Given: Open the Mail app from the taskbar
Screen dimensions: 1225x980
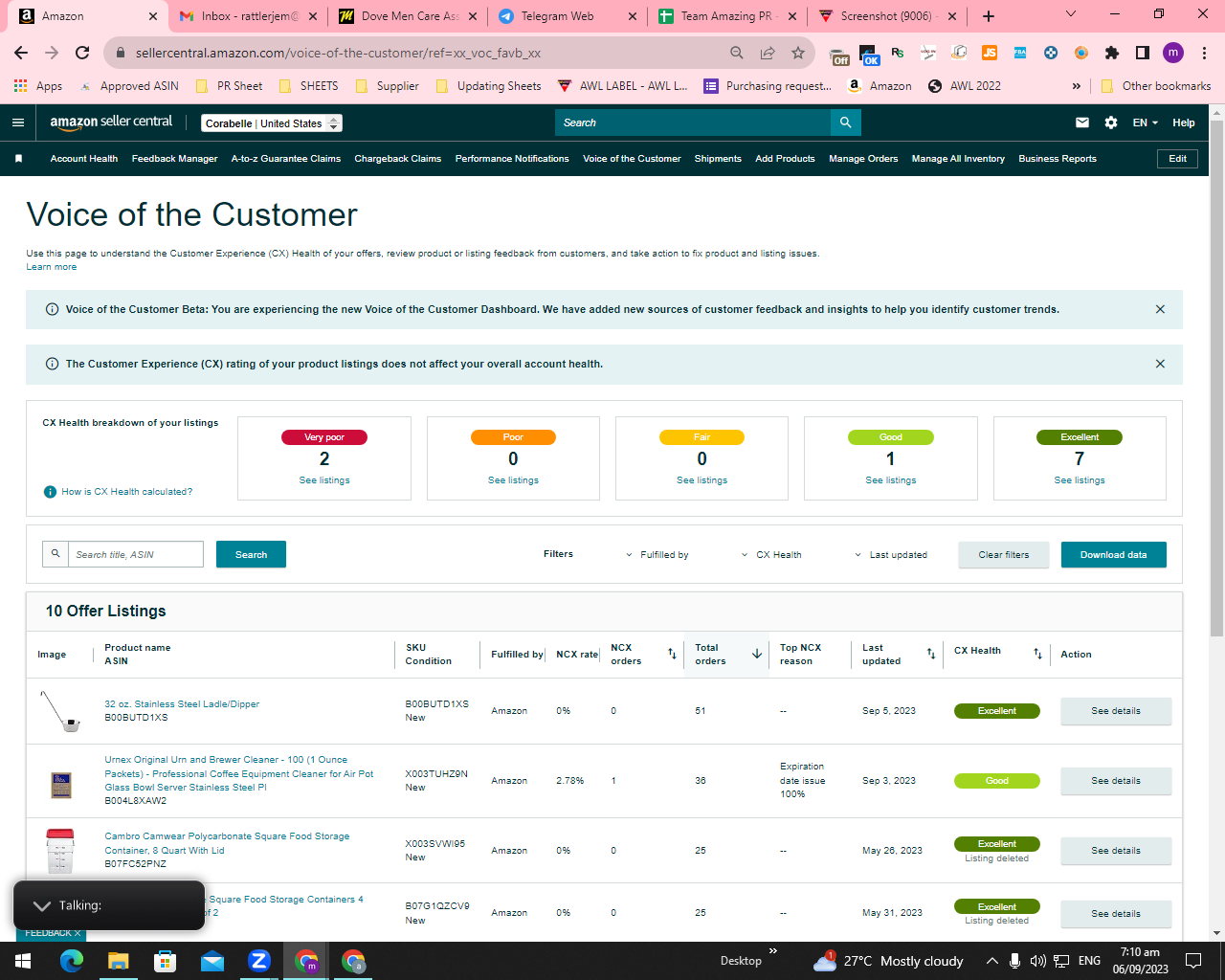Looking at the screenshot, I should (x=212, y=961).
